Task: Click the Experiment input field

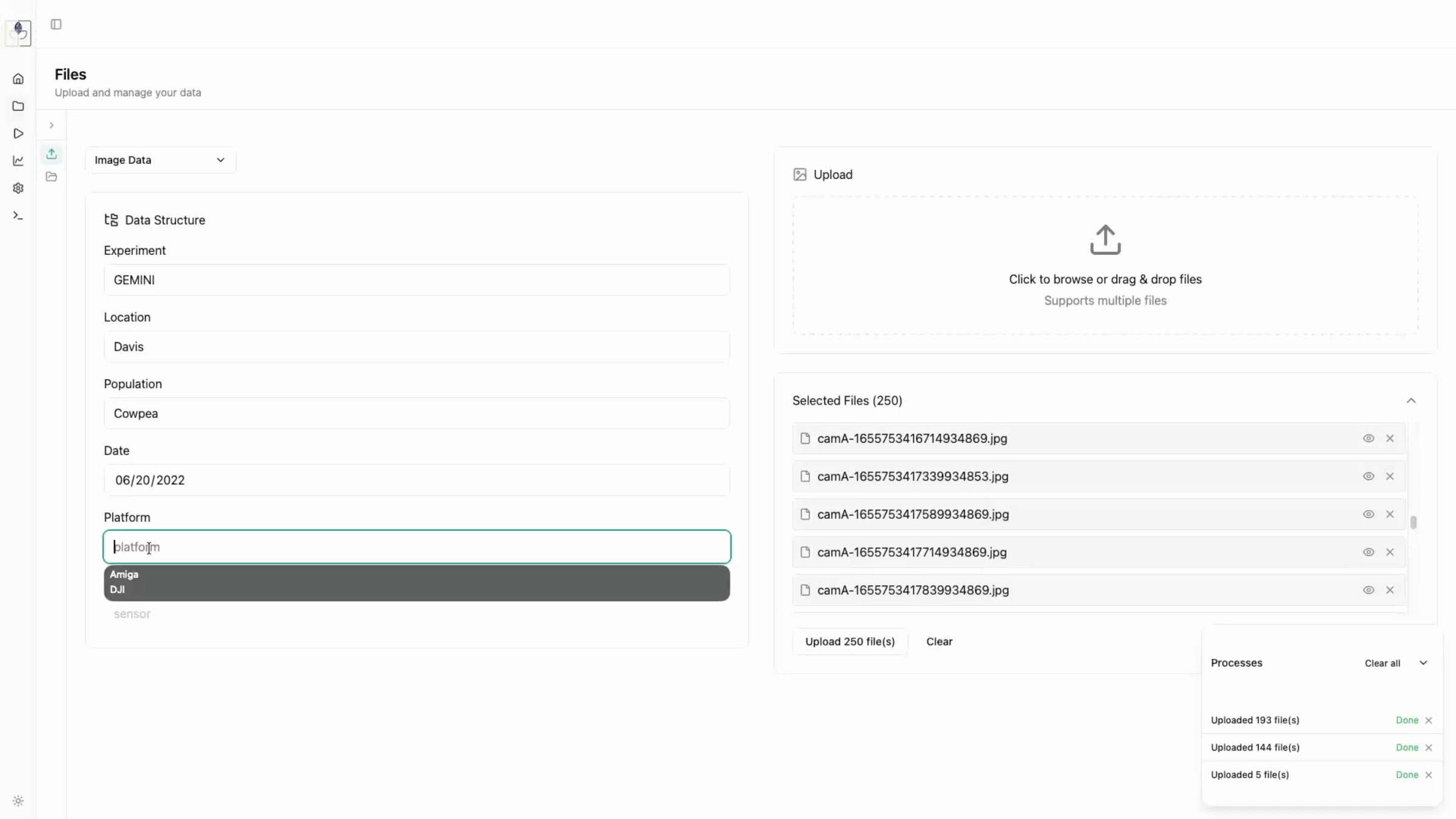Action: pyautogui.click(x=417, y=280)
